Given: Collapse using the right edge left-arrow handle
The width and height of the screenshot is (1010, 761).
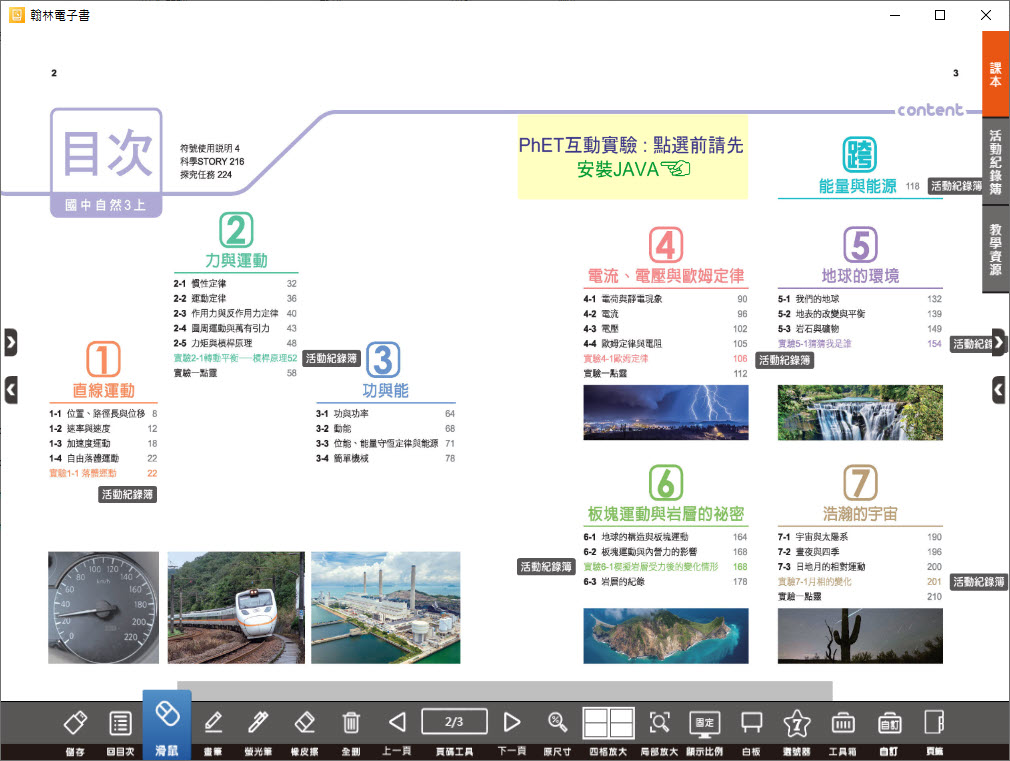Looking at the screenshot, I should tap(999, 389).
